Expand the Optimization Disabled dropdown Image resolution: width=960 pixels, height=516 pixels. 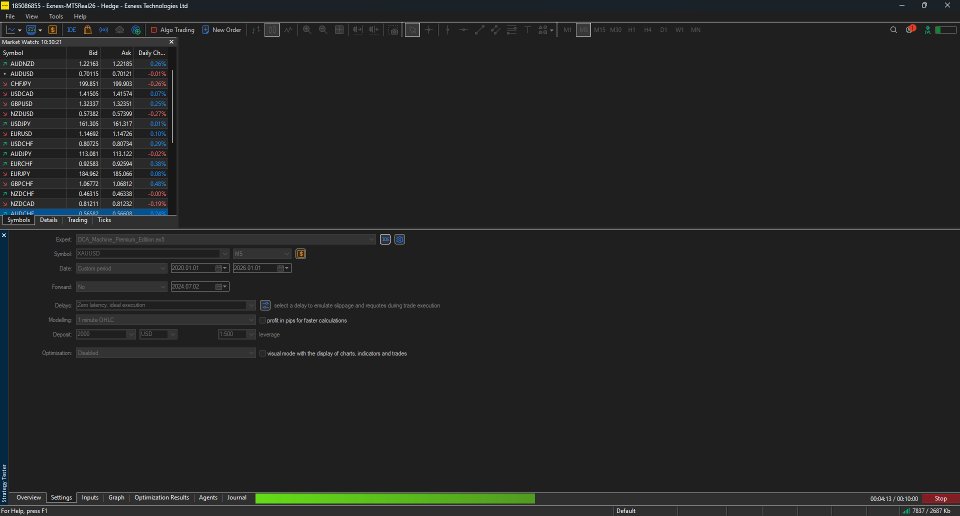click(x=251, y=353)
